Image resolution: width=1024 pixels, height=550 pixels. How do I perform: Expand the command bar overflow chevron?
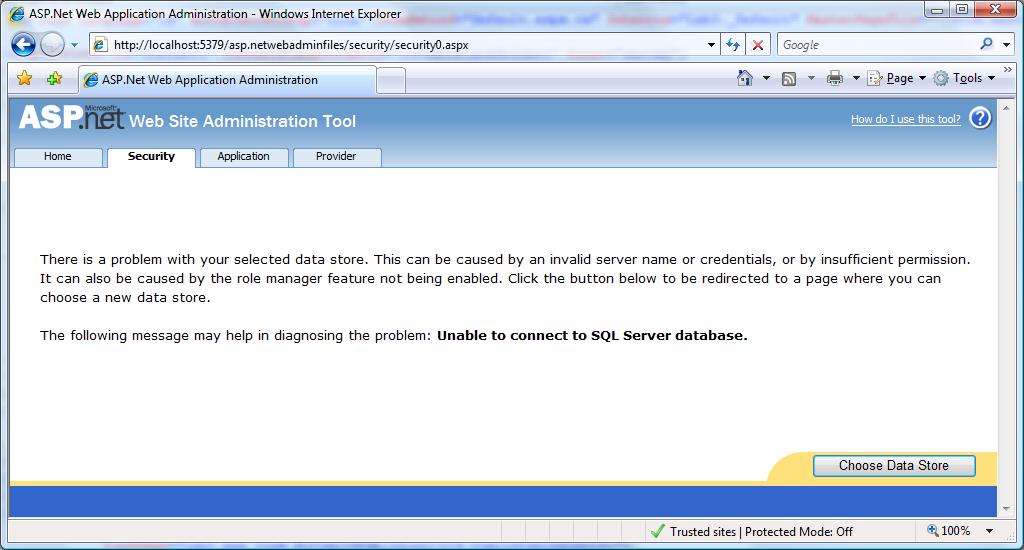(1008, 69)
